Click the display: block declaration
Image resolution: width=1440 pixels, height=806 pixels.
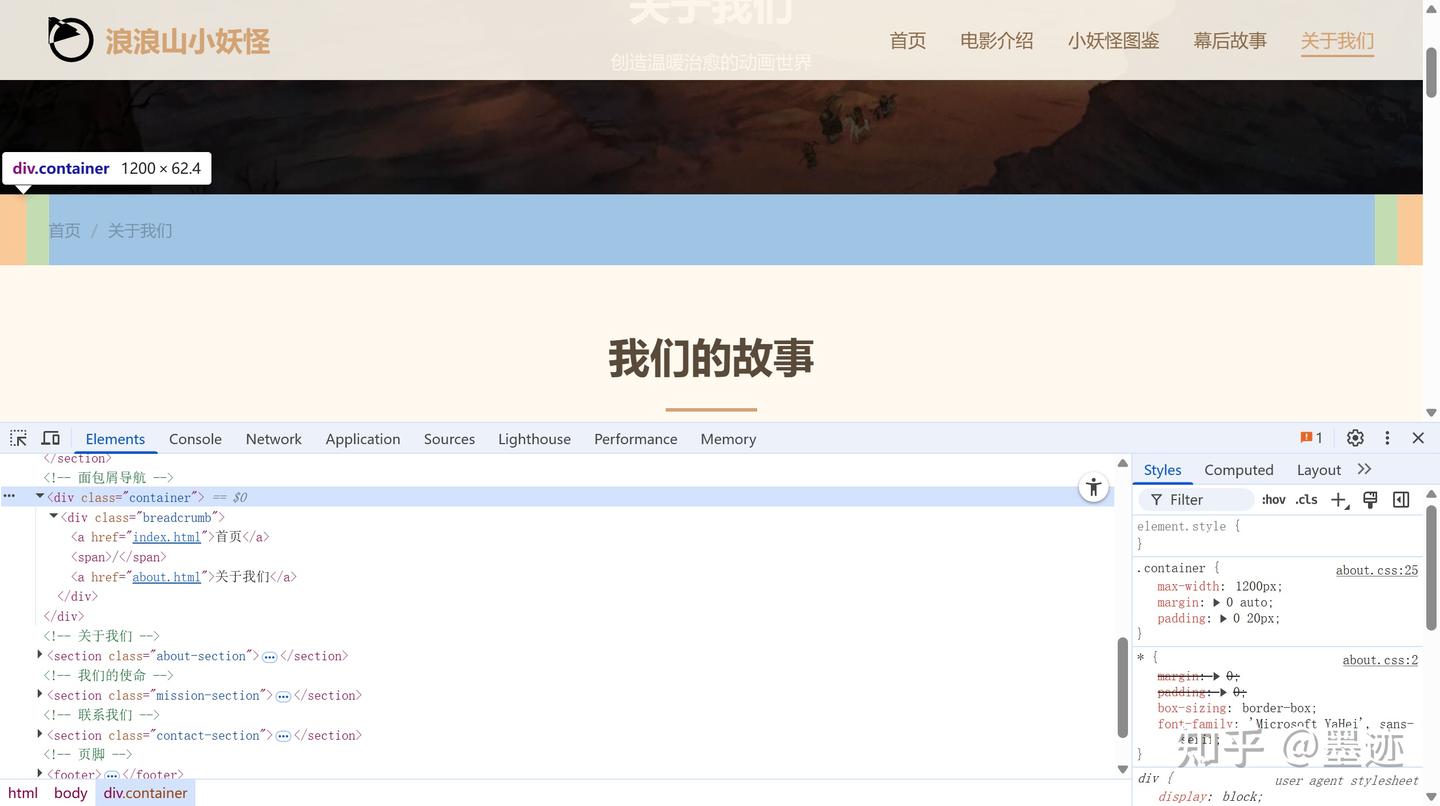point(1211,797)
